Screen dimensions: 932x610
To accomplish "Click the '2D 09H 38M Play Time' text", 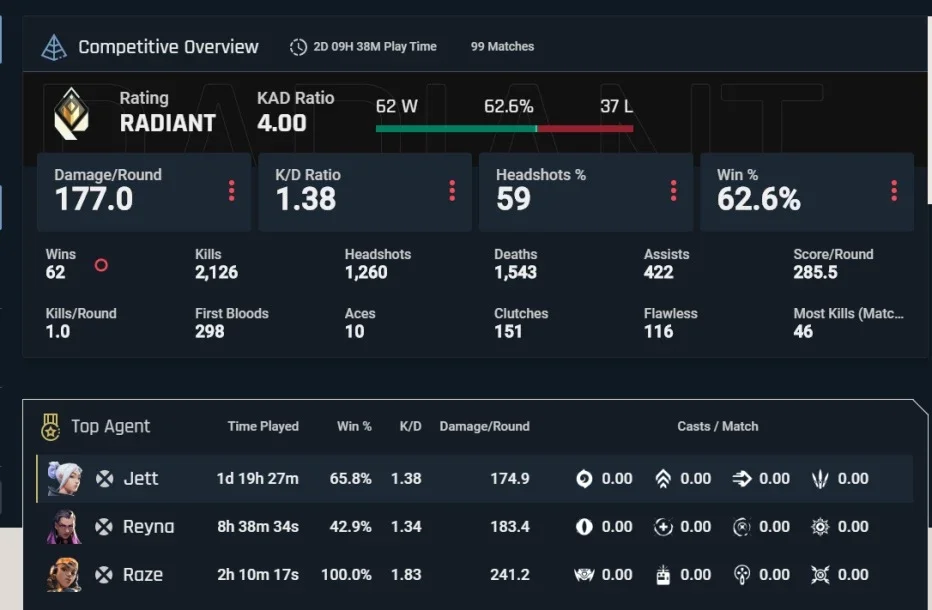I will [x=375, y=46].
